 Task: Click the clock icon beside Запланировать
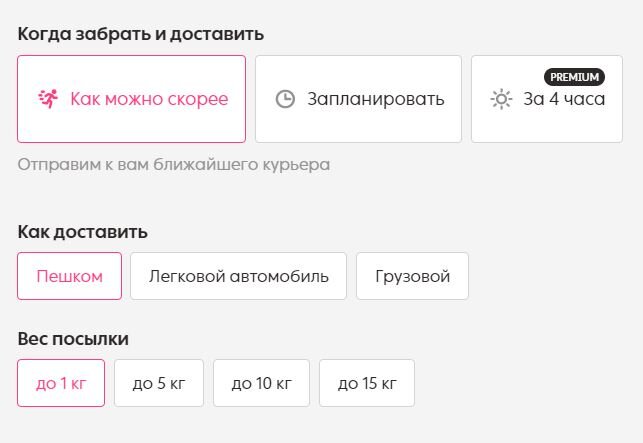click(x=285, y=99)
